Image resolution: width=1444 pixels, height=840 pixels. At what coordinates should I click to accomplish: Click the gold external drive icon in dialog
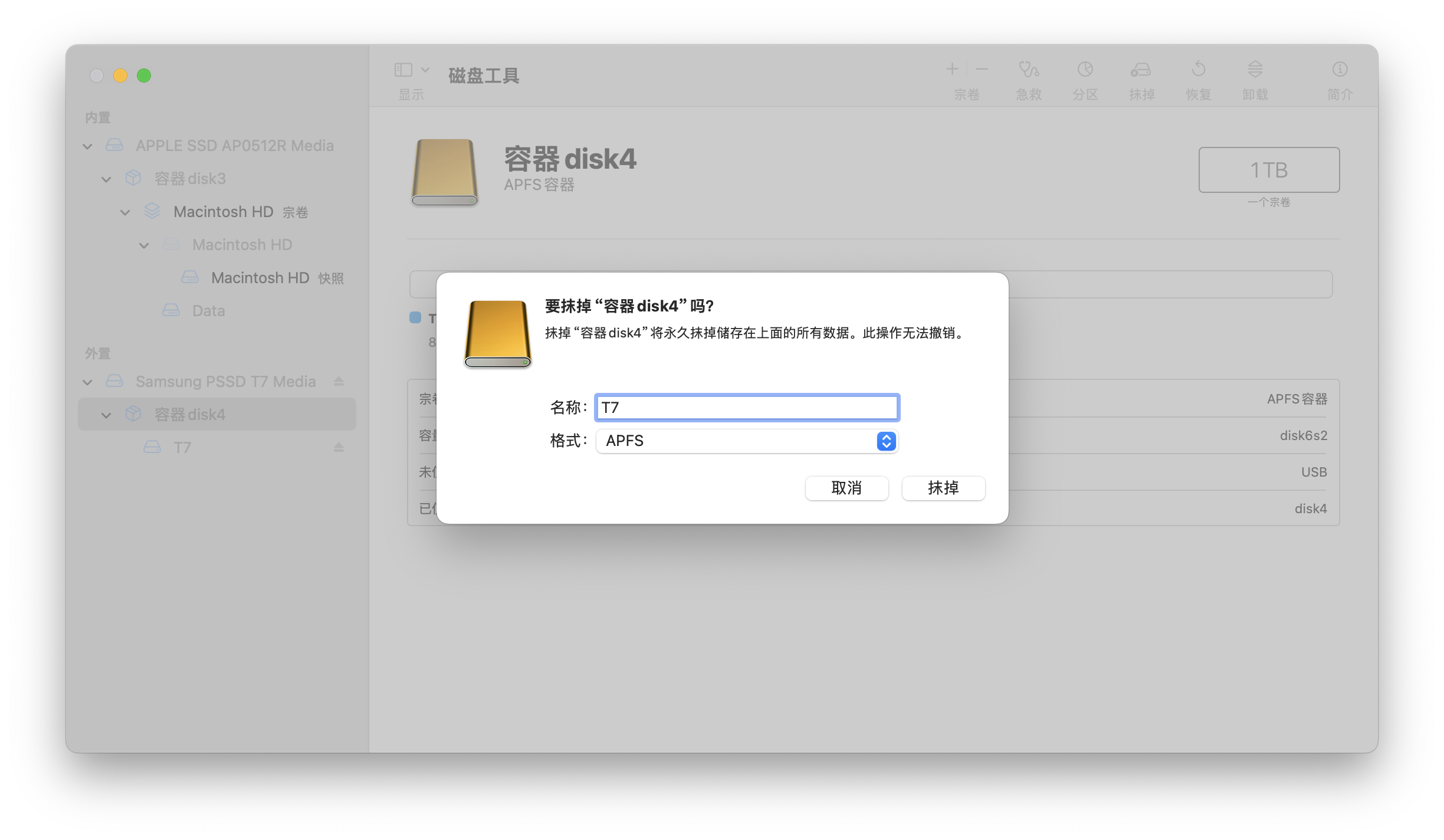coord(497,333)
